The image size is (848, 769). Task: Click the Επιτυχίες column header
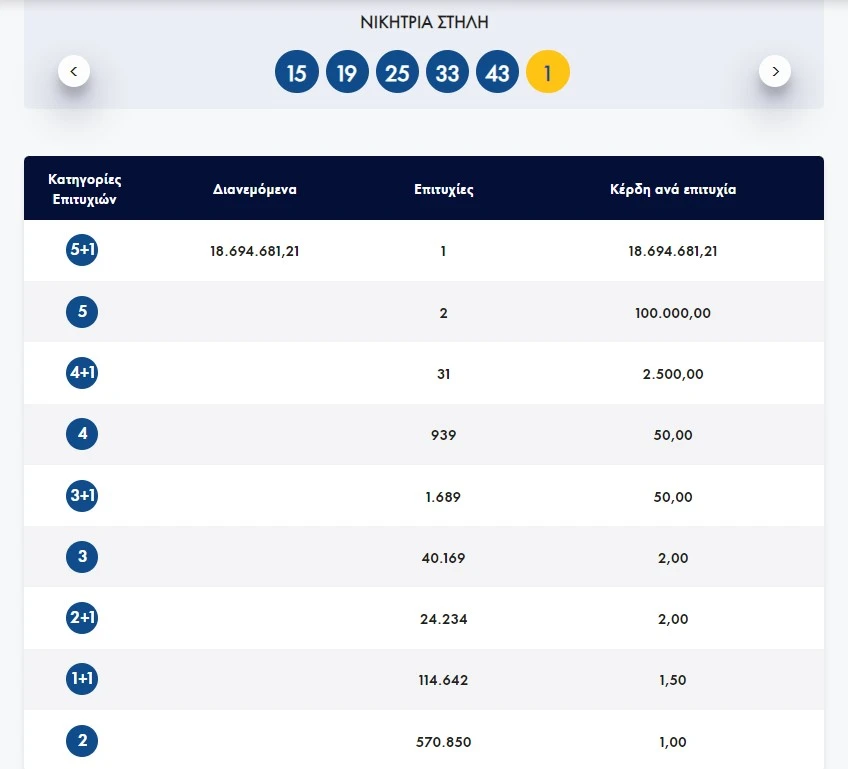tap(444, 189)
